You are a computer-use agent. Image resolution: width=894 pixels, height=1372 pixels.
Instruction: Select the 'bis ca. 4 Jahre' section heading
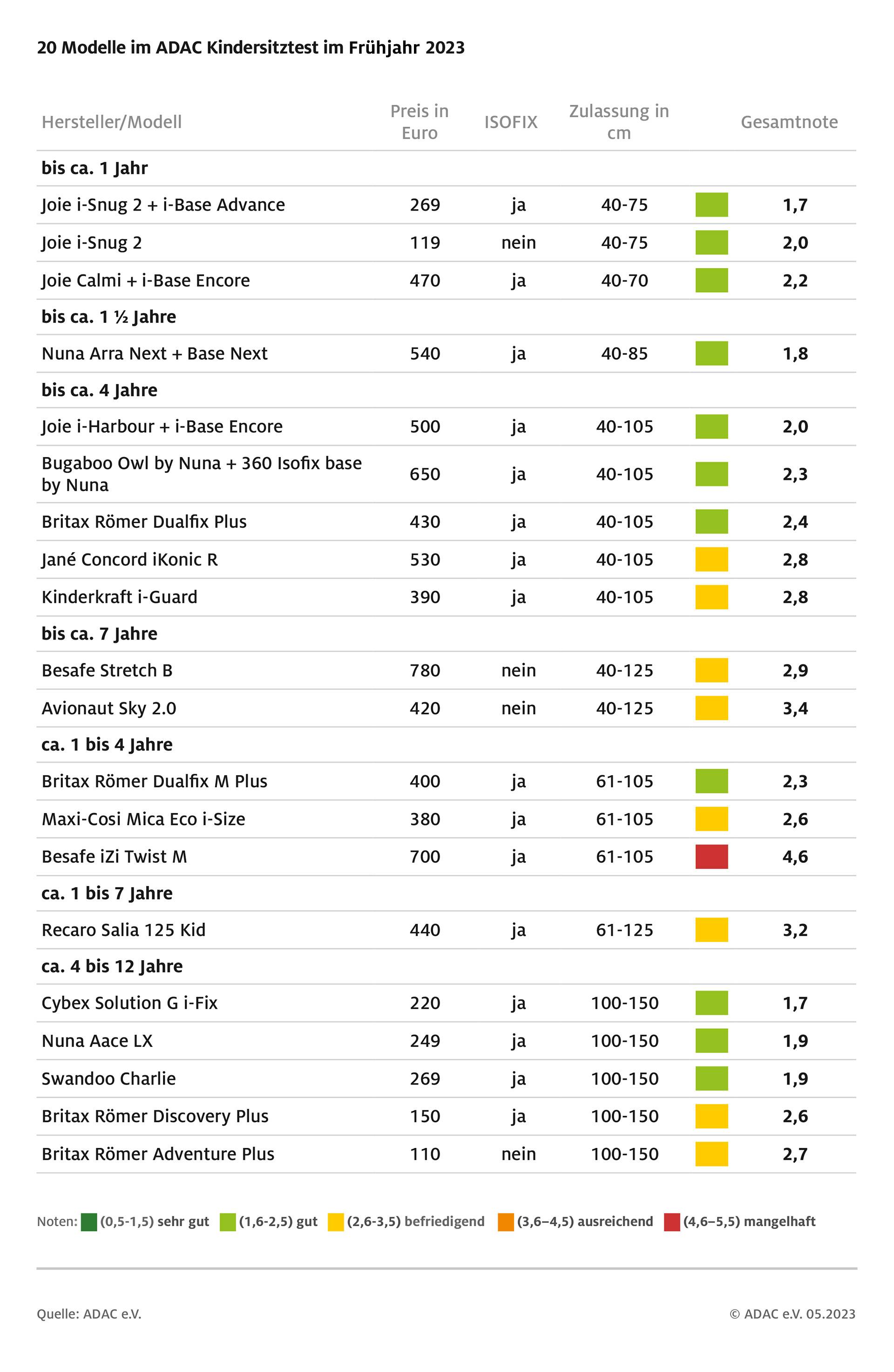[99, 390]
